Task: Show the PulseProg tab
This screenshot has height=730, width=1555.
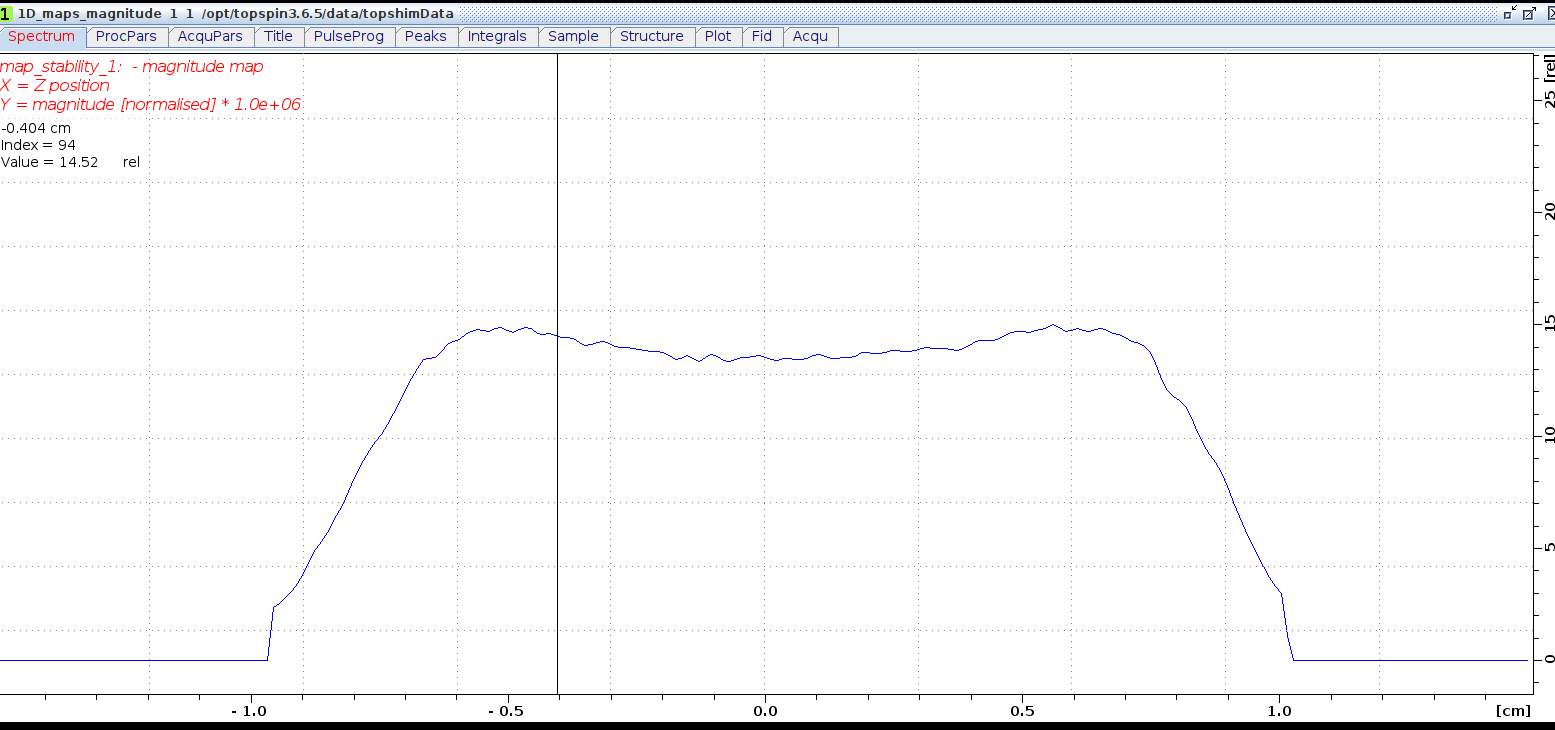Action: tap(348, 36)
